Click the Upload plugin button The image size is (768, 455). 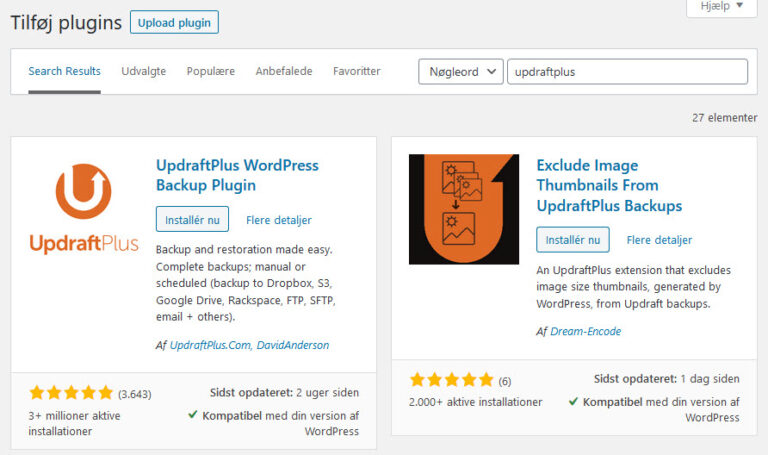coord(174,23)
